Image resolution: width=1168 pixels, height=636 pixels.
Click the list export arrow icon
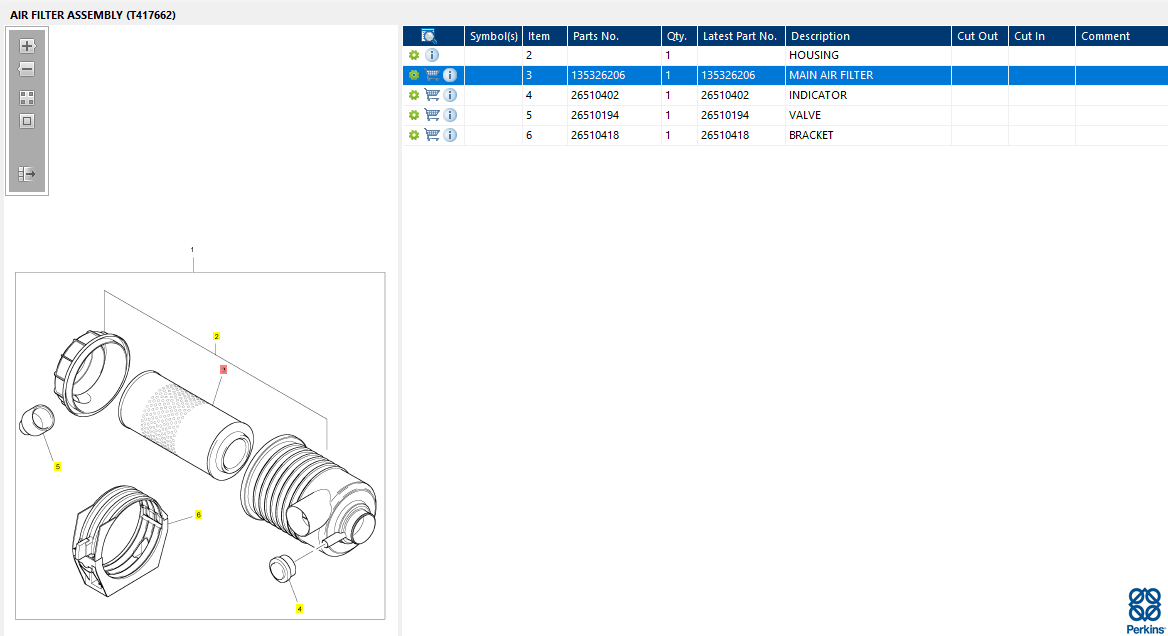coord(27,174)
